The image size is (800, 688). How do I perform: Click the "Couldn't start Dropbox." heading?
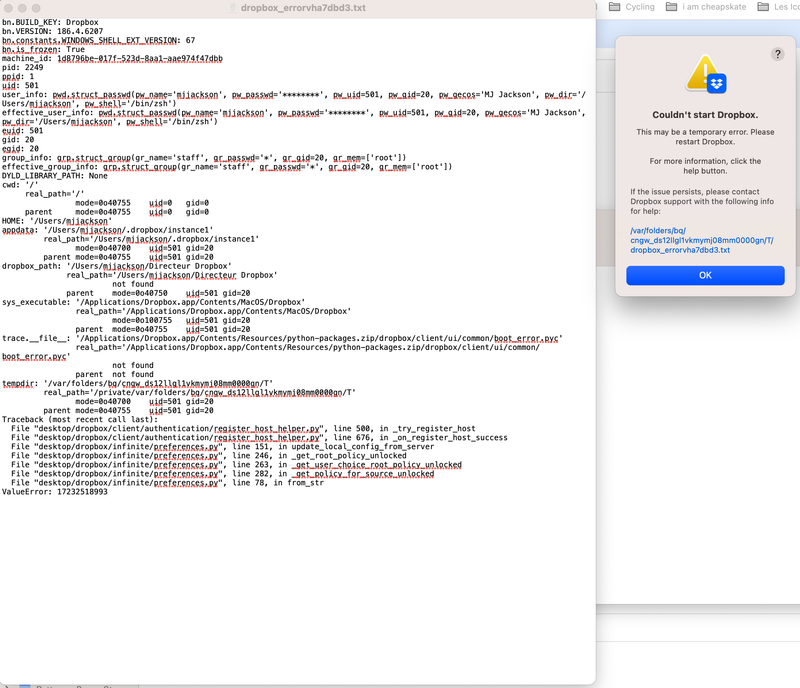coord(705,115)
